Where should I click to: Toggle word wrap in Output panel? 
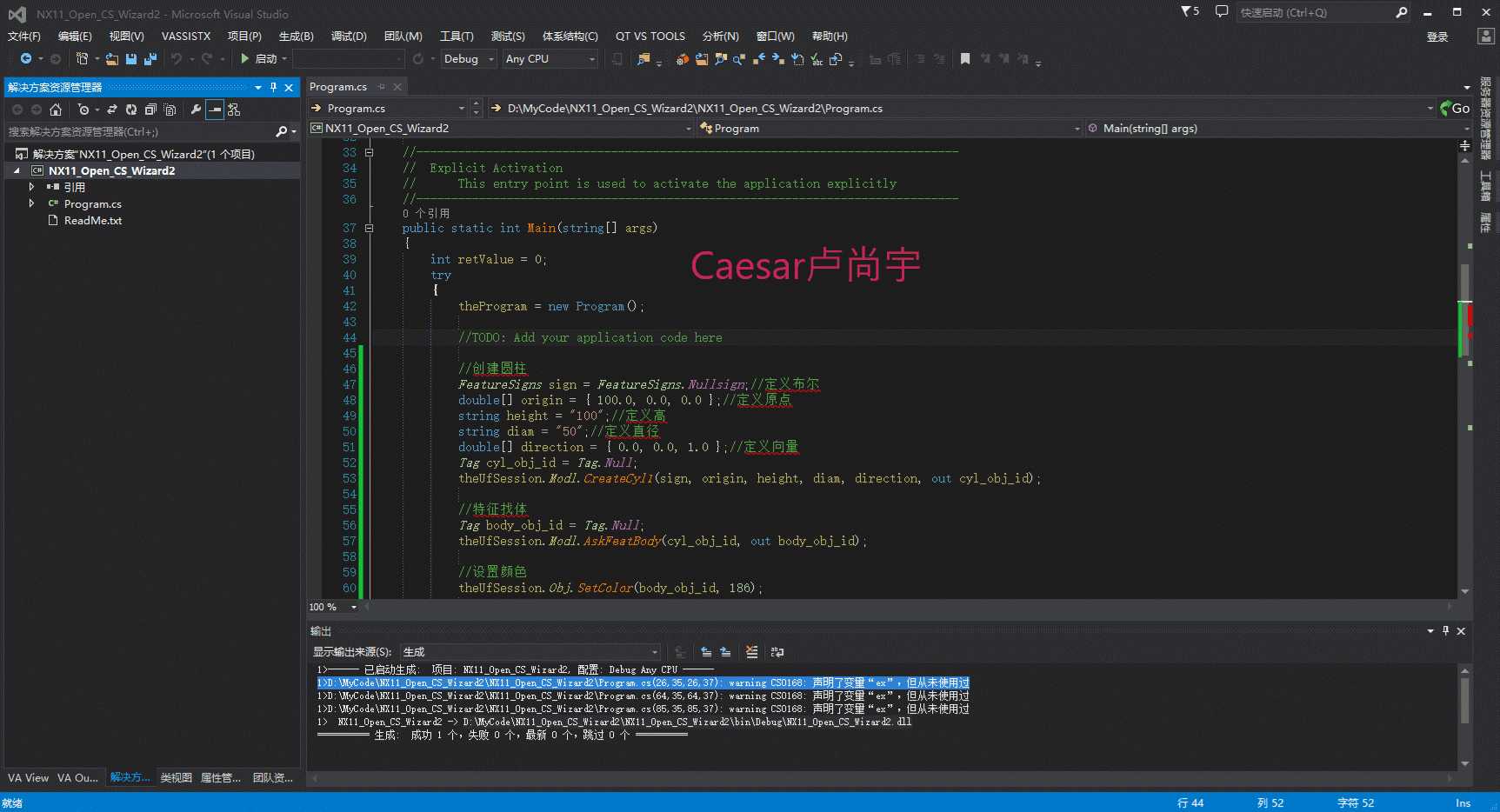click(777, 652)
